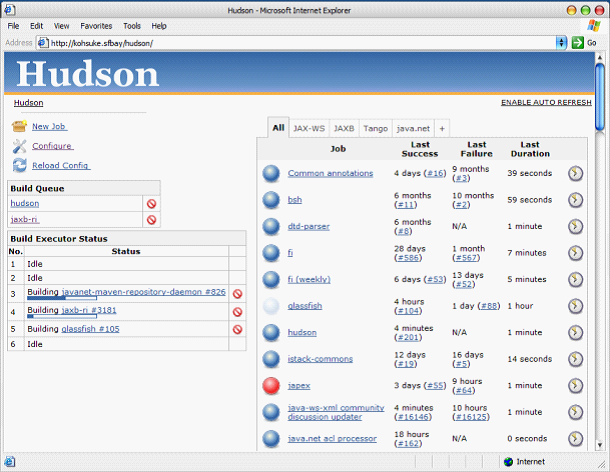The width and height of the screenshot is (610, 472).
Task: Schedule a build for Common annotations
Action: (x=575, y=174)
